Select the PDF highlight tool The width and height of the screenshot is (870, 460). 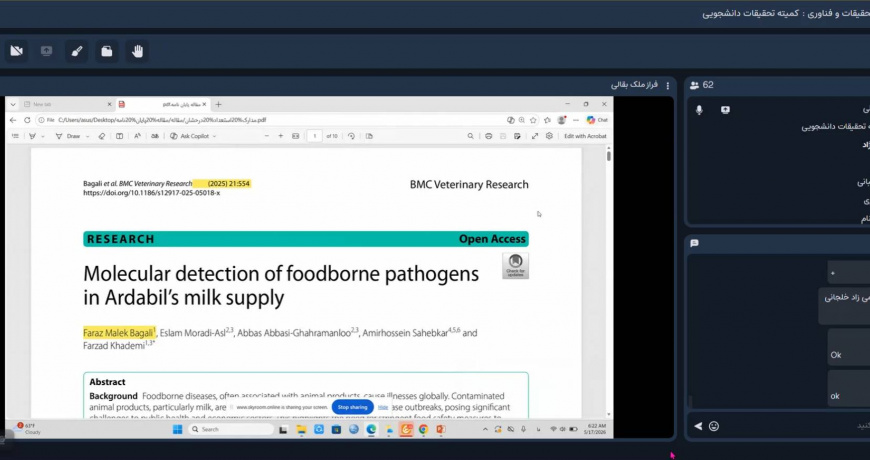(x=33, y=136)
